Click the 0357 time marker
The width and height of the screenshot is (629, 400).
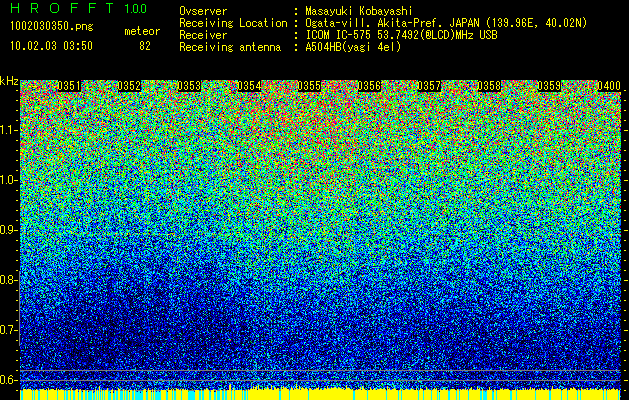429,86
